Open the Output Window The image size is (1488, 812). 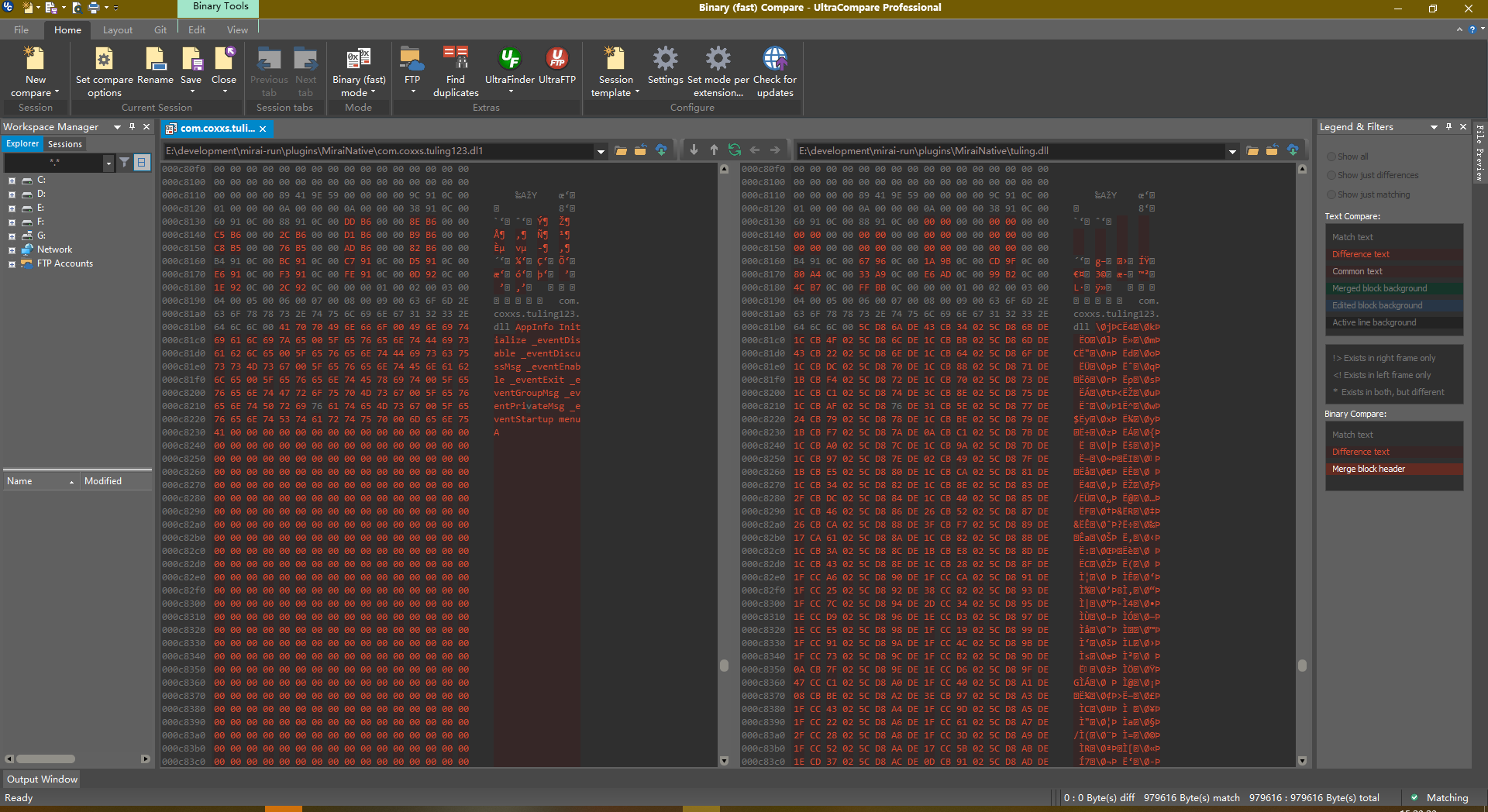42,779
